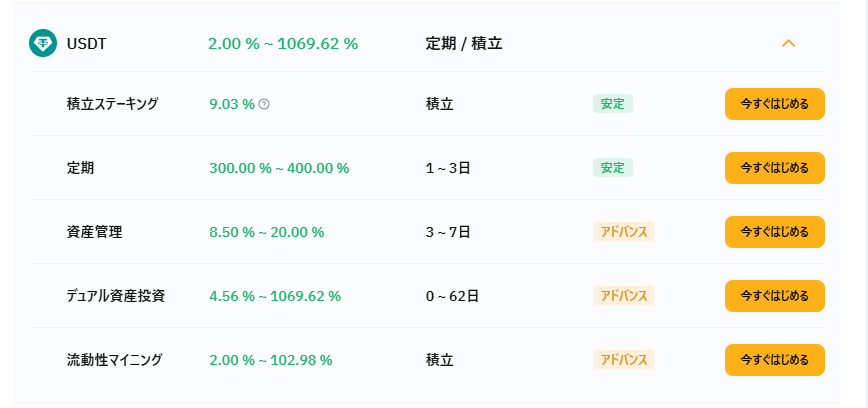
Task: Hit 今すぐはじめる for 流動性マイニング
Action: click(774, 360)
